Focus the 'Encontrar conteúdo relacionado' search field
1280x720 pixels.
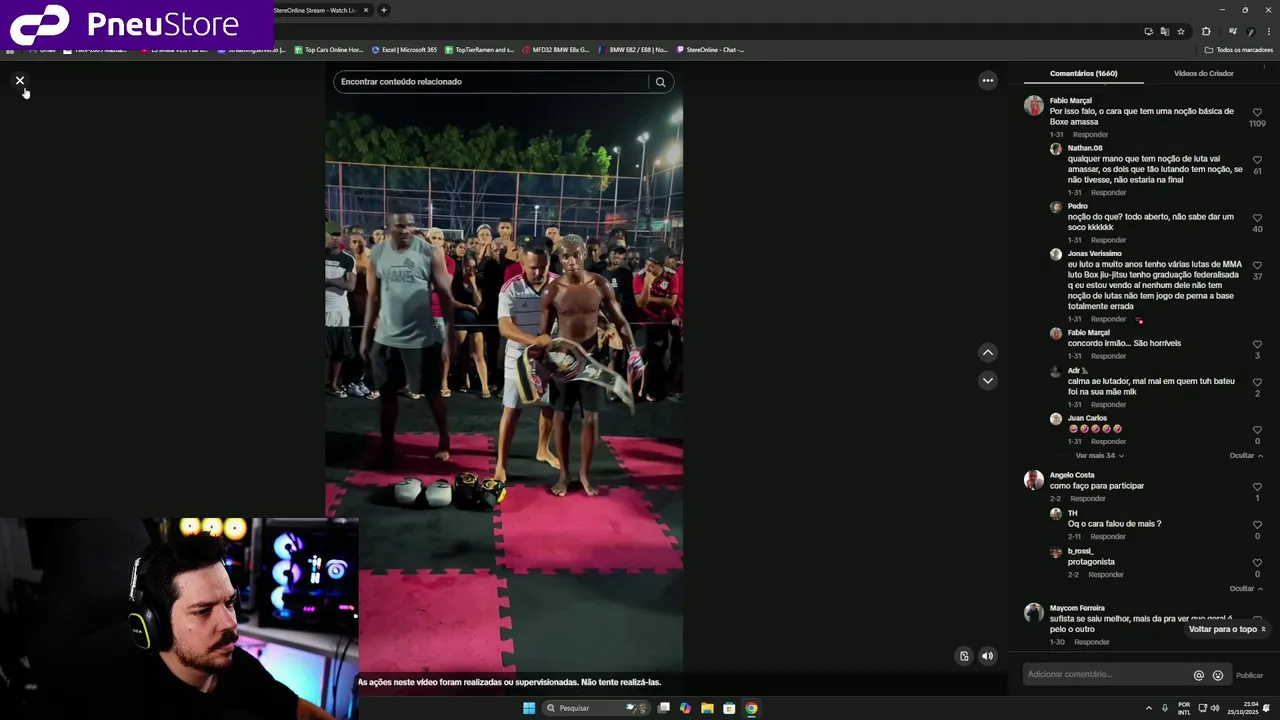pyautogui.click(x=490, y=82)
